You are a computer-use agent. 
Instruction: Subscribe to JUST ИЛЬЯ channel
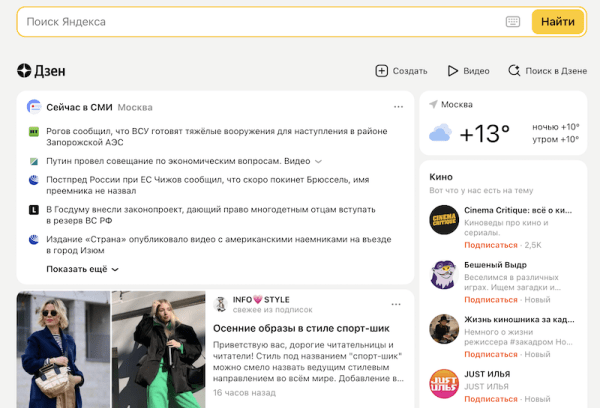(x=491, y=399)
